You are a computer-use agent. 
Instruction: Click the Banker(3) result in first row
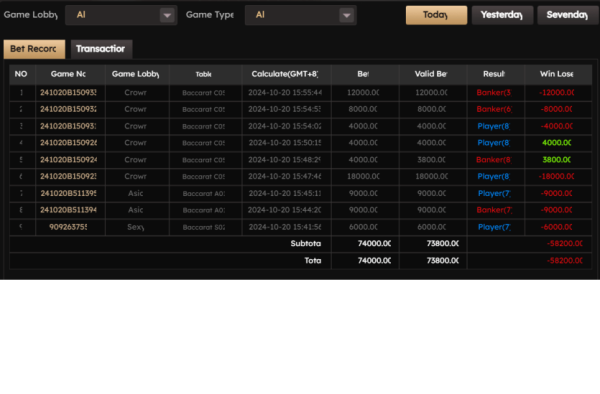(494, 93)
